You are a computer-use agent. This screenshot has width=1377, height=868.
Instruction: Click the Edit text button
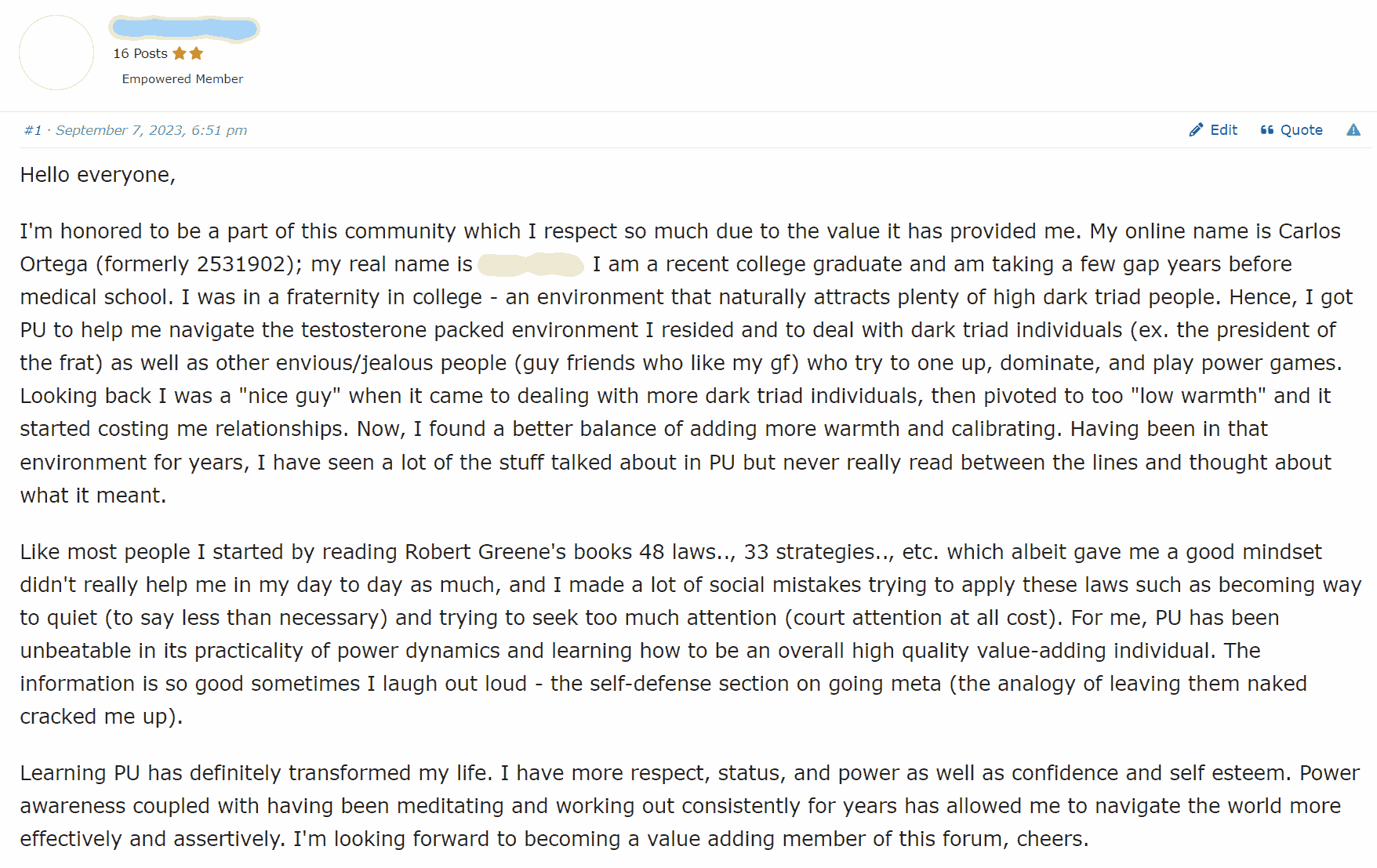[1223, 130]
